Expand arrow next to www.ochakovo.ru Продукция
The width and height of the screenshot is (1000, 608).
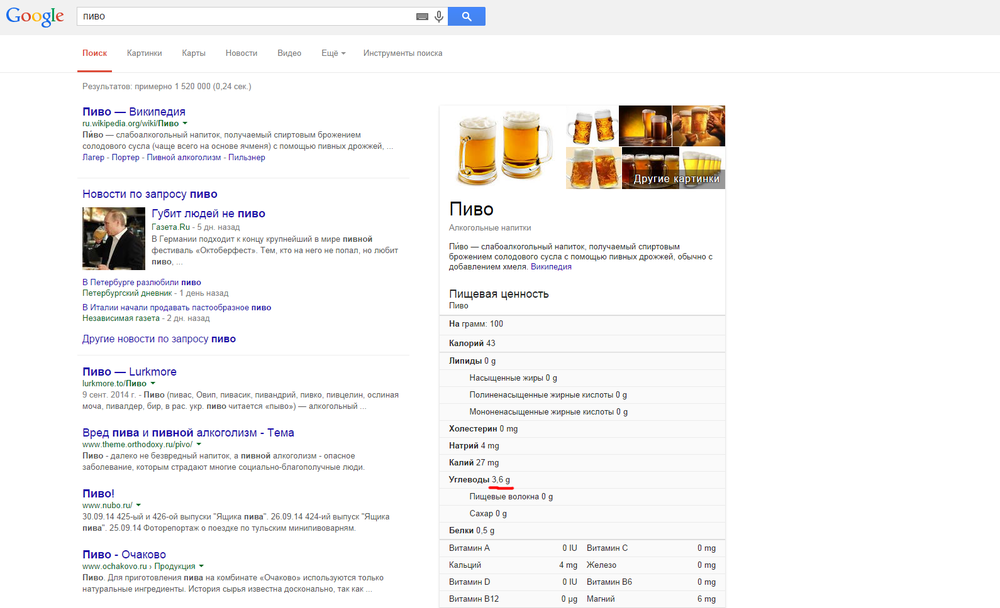pos(201,566)
